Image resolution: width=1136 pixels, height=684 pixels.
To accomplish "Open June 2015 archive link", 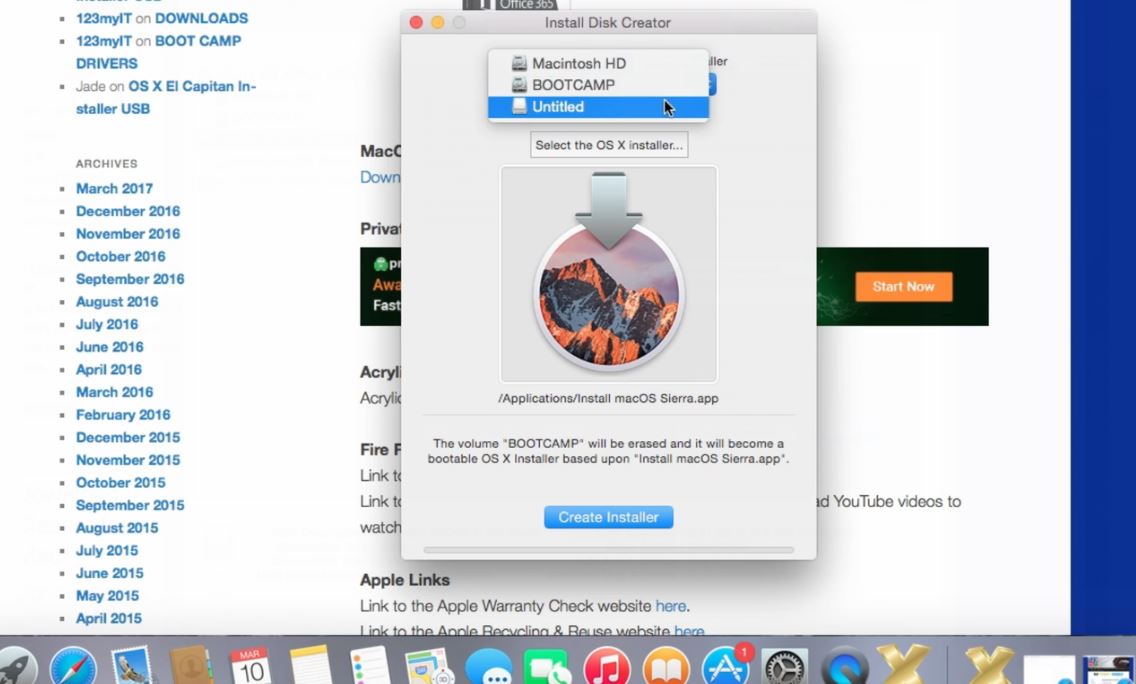I will 110,573.
